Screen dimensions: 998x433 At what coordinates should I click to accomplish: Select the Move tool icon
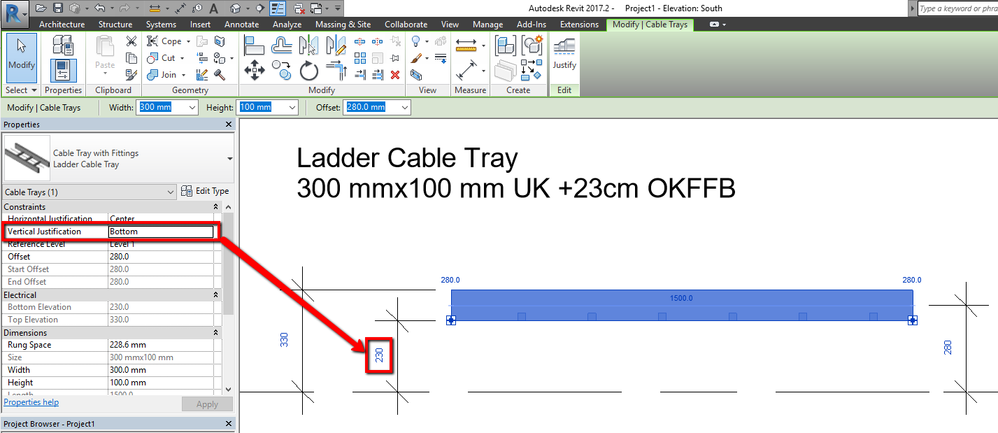click(254, 70)
